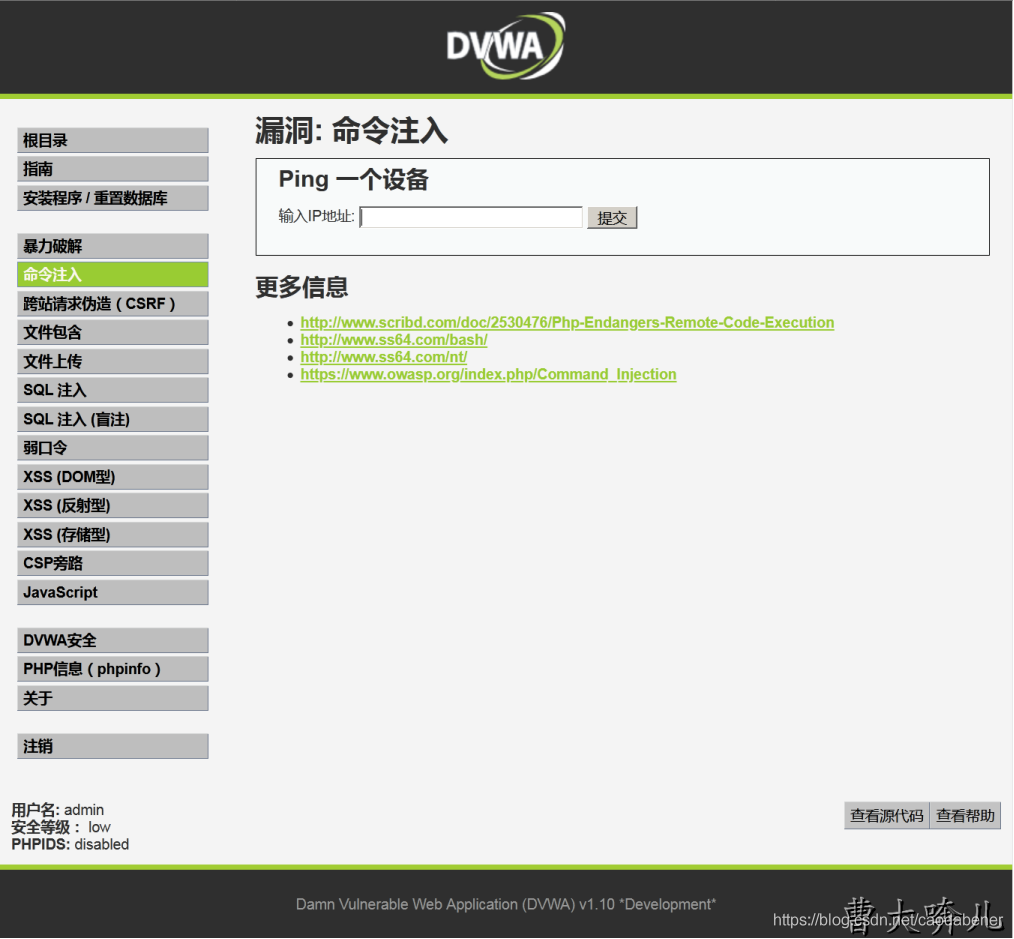Open the 弱口令 page
The image size is (1014, 939).
(x=113, y=448)
